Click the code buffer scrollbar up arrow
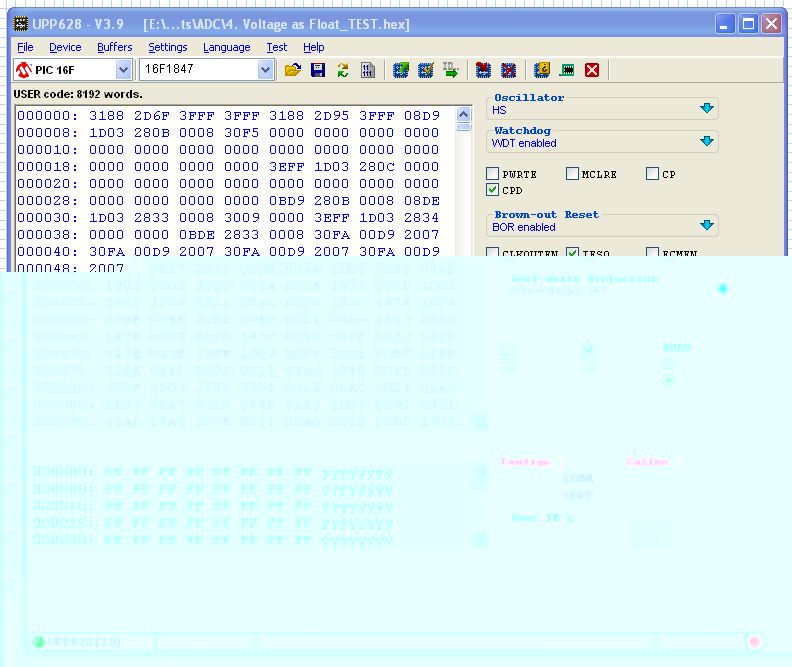This screenshot has width=792, height=667. pos(464,114)
